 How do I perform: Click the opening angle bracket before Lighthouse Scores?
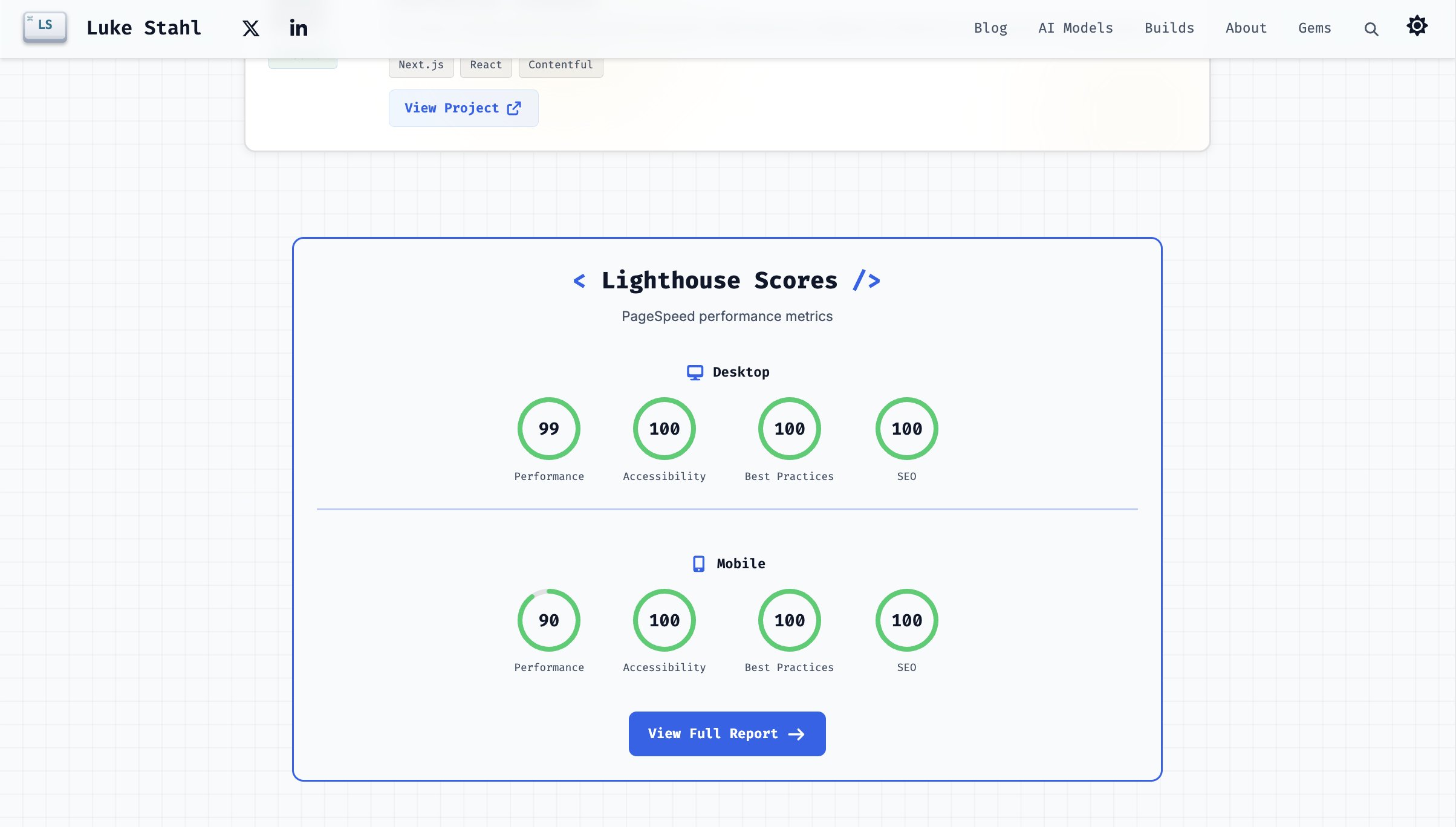pyautogui.click(x=579, y=281)
